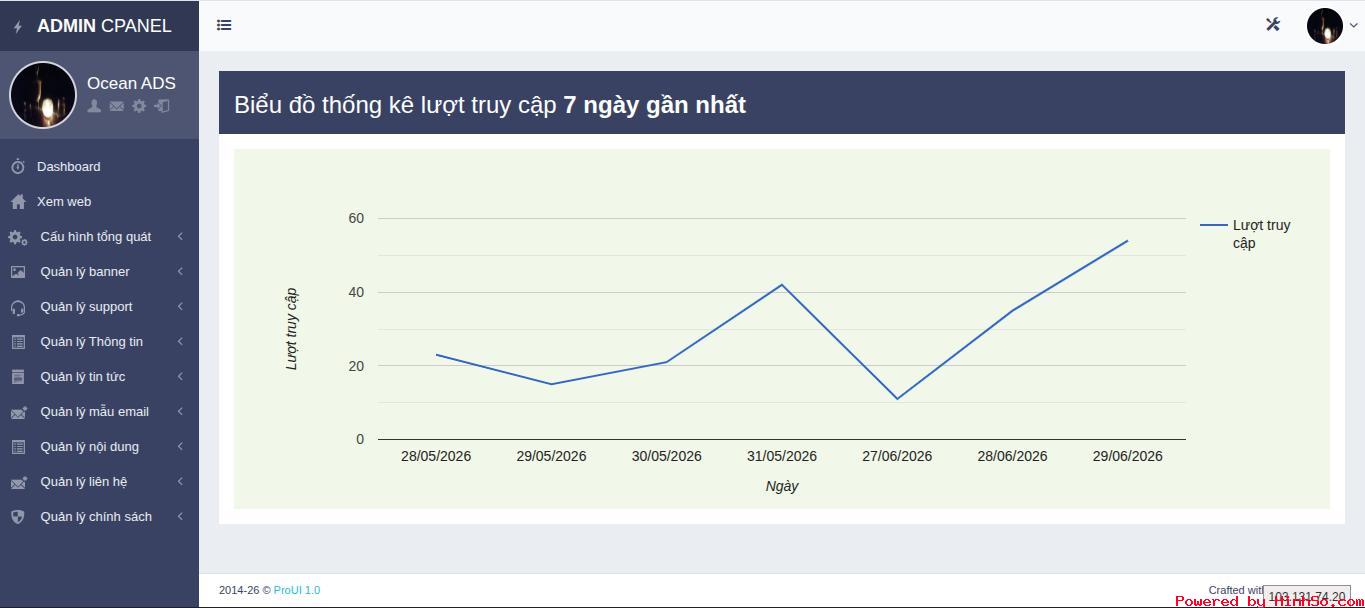The width and height of the screenshot is (1365, 608).
Task: Toggle the Lượt truy cập legend series
Action: 1246,234
